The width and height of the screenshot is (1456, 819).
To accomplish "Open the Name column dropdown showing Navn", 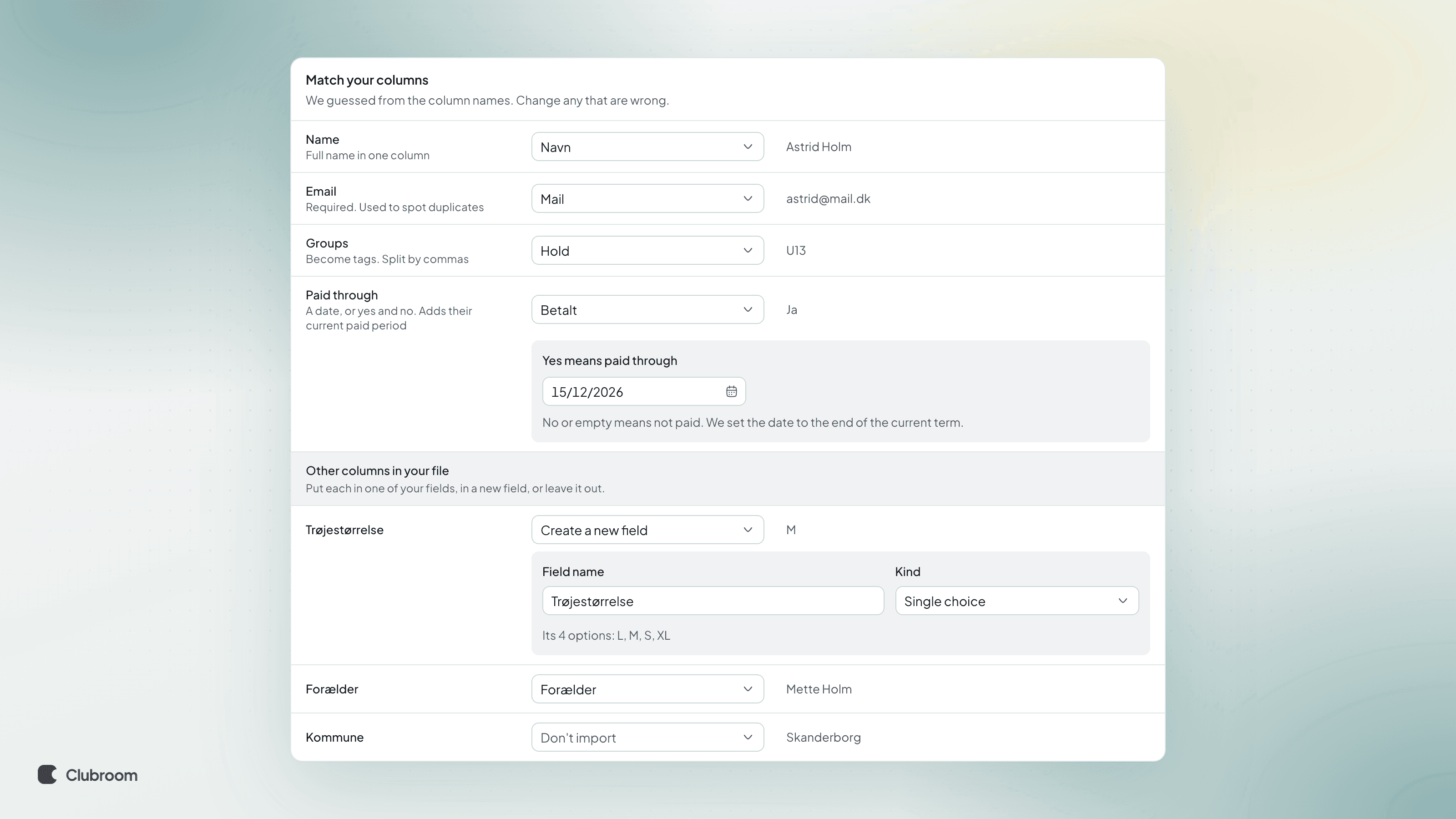I will 648,147.
